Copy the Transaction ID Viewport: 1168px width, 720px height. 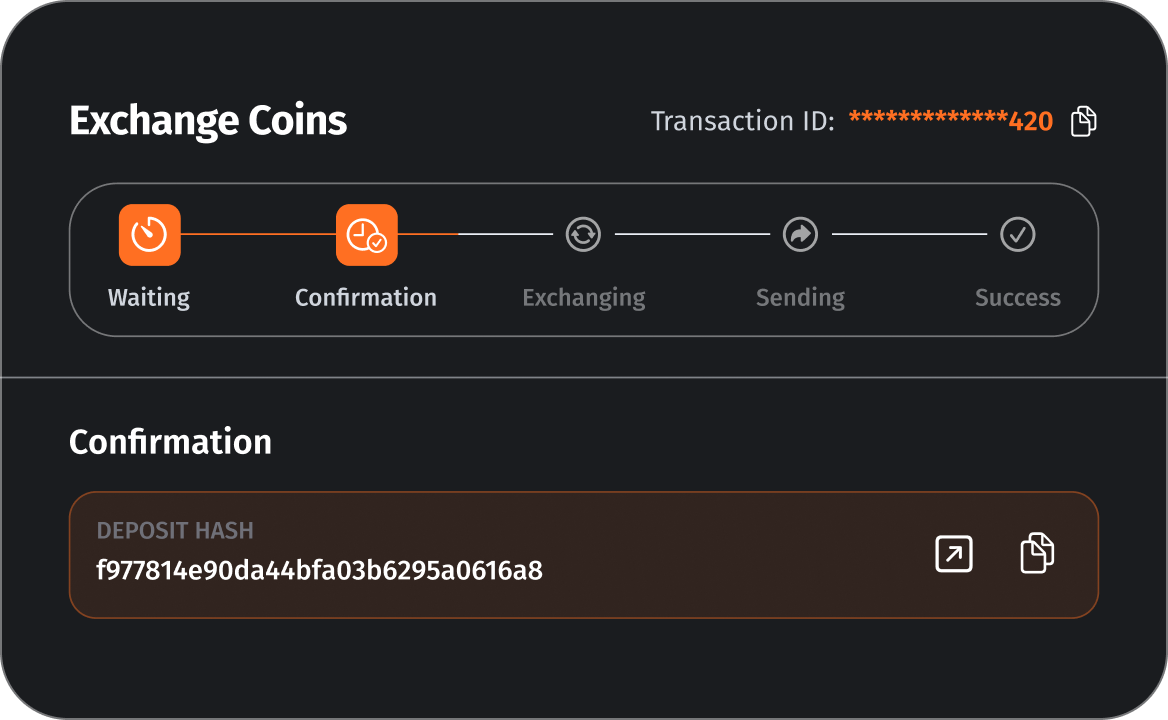pos(1083,121)
